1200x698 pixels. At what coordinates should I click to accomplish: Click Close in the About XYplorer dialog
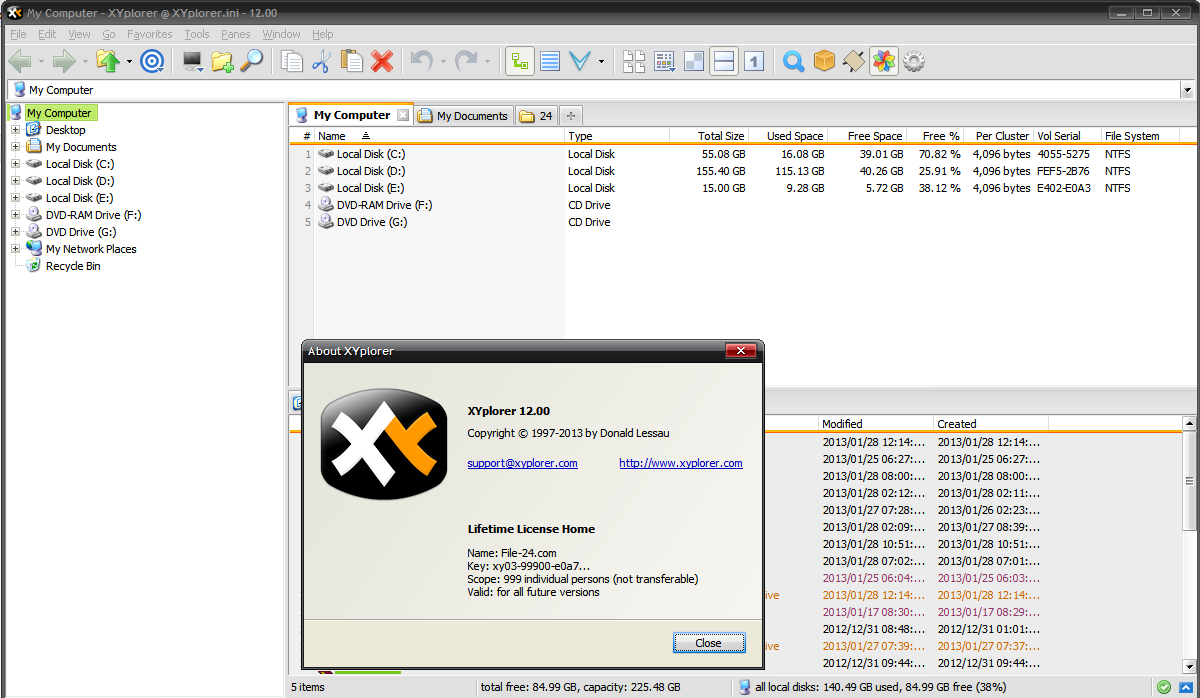coord(708,643)
